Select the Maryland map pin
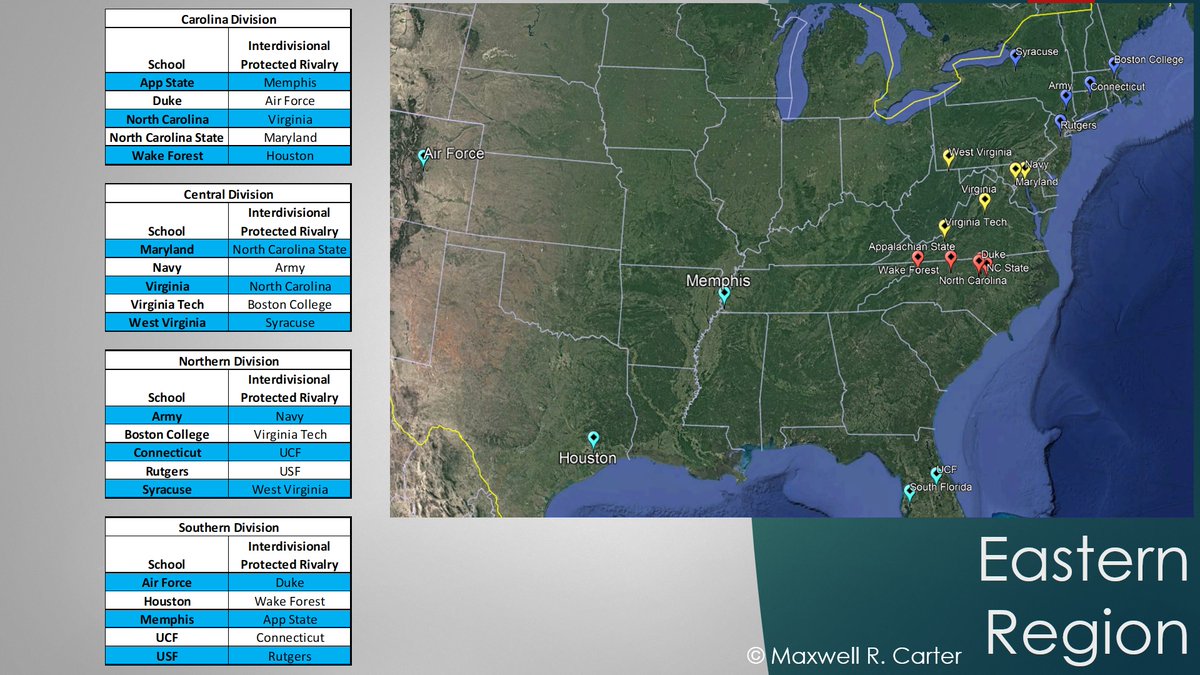1200x675 pixels. pyautogui.click(x=1015, y=171)
